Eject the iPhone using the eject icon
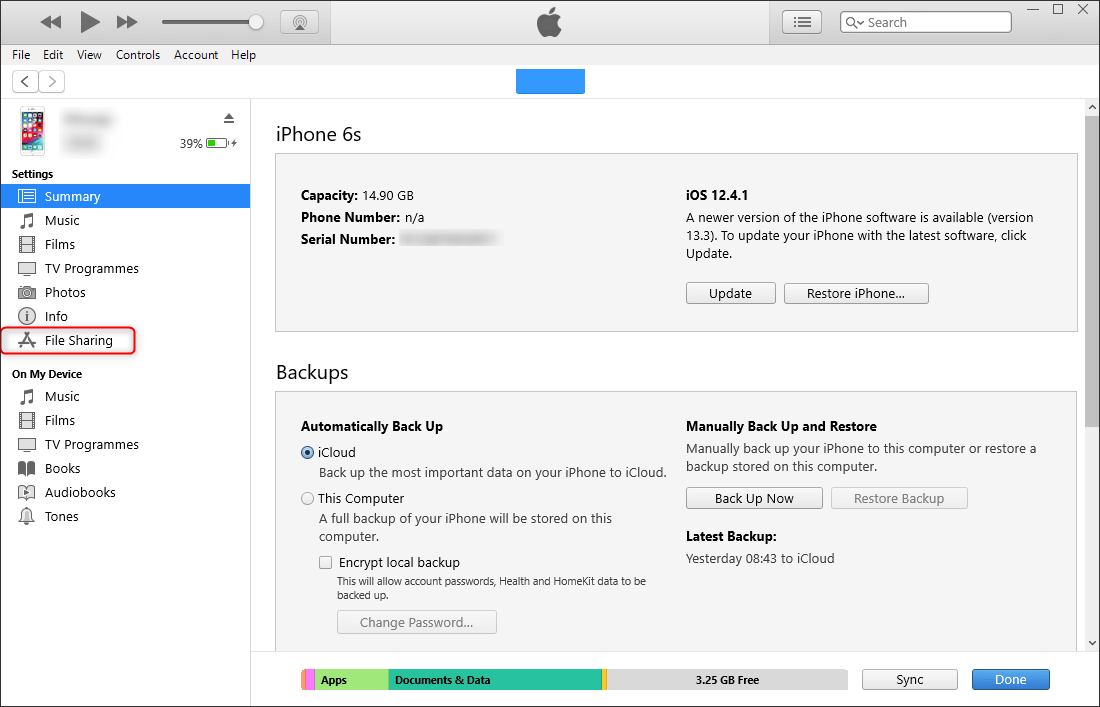This screenshot has height=707, width=1100. point(229,118)
